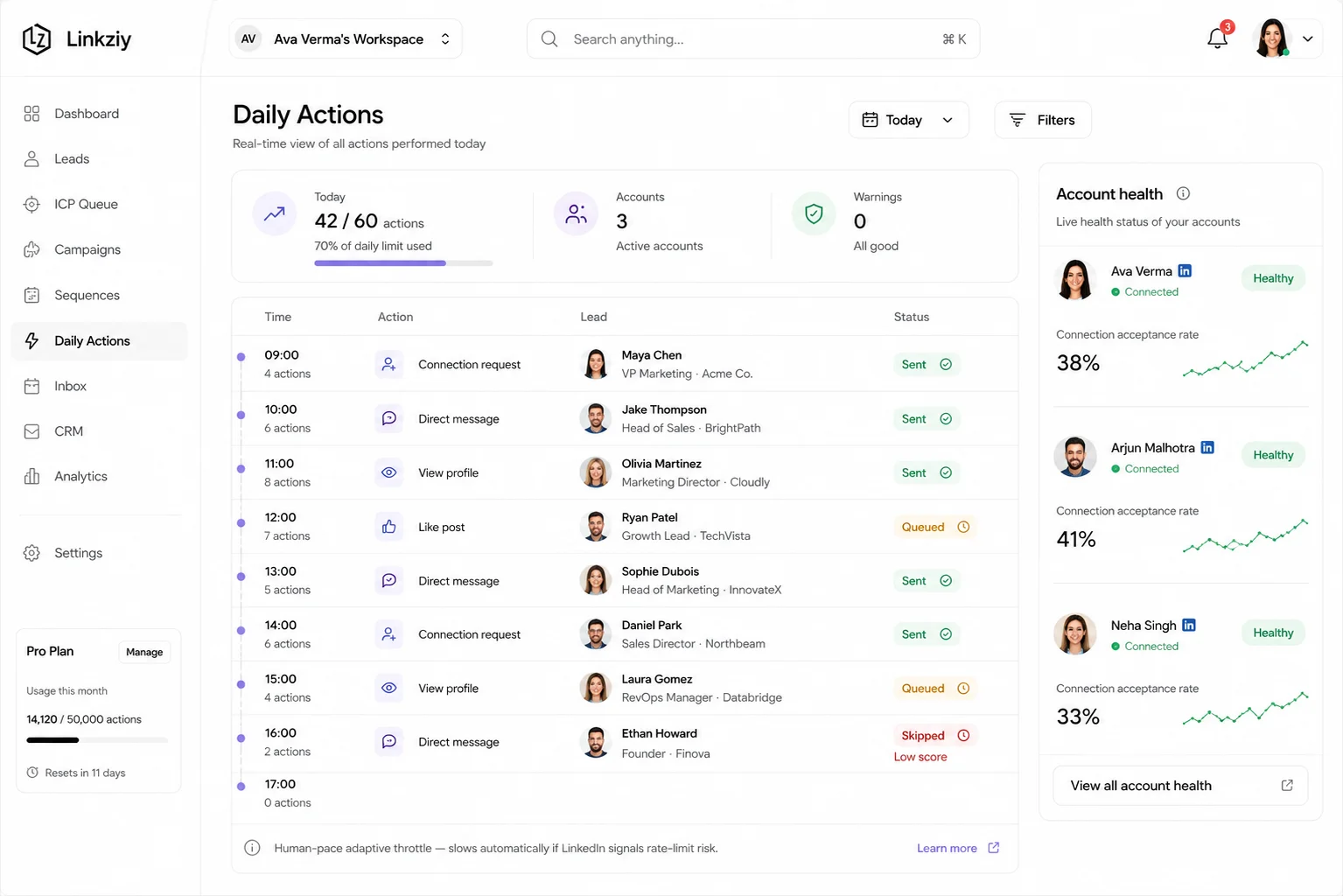The image size is (1343, 896).
Task: Click the monthly usage progress bar
Action: 97,740
